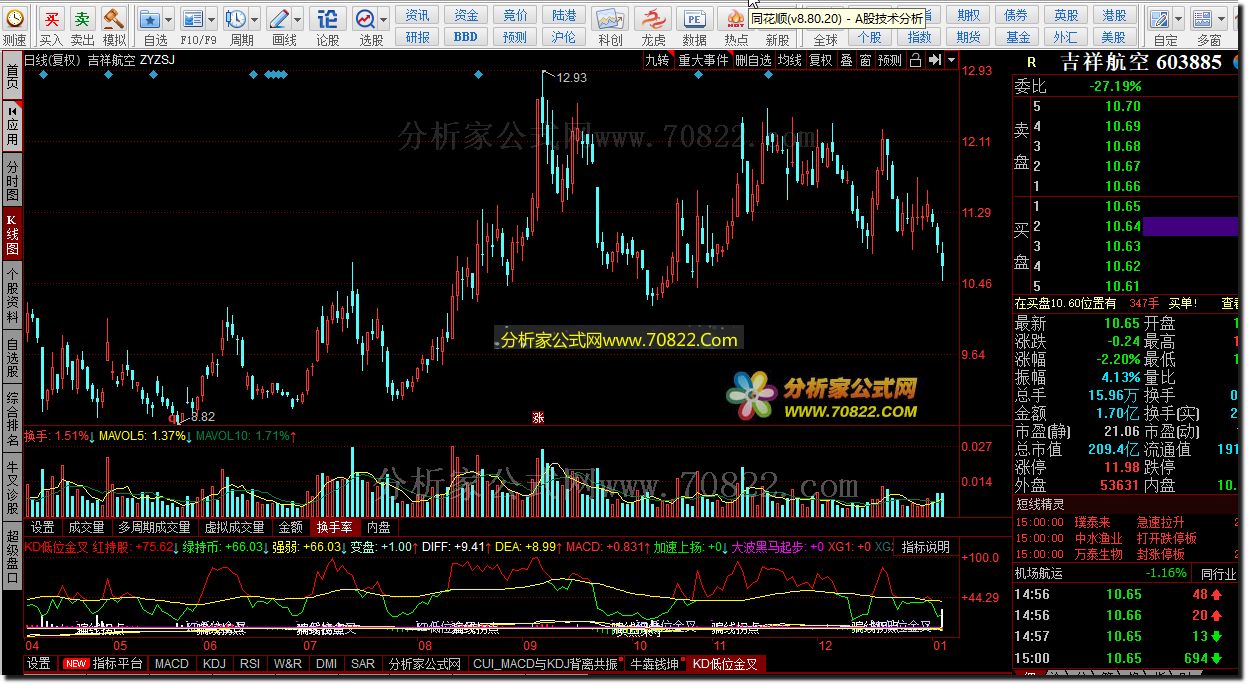Screen dimensions: 1248x684
Task: Switch to the RSI indicator tab
Action: point(250,664)
